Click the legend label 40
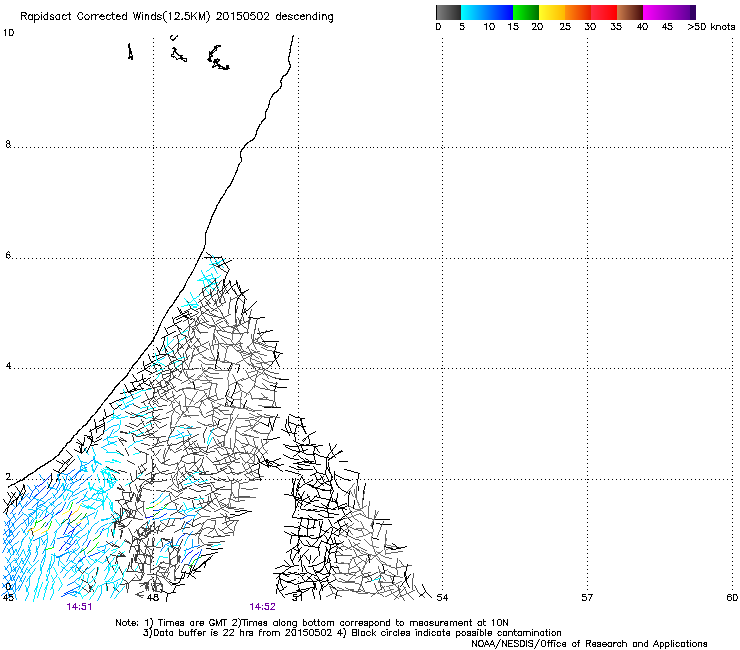The width and height of the screenshot is (740, 650). click(642, 27)
